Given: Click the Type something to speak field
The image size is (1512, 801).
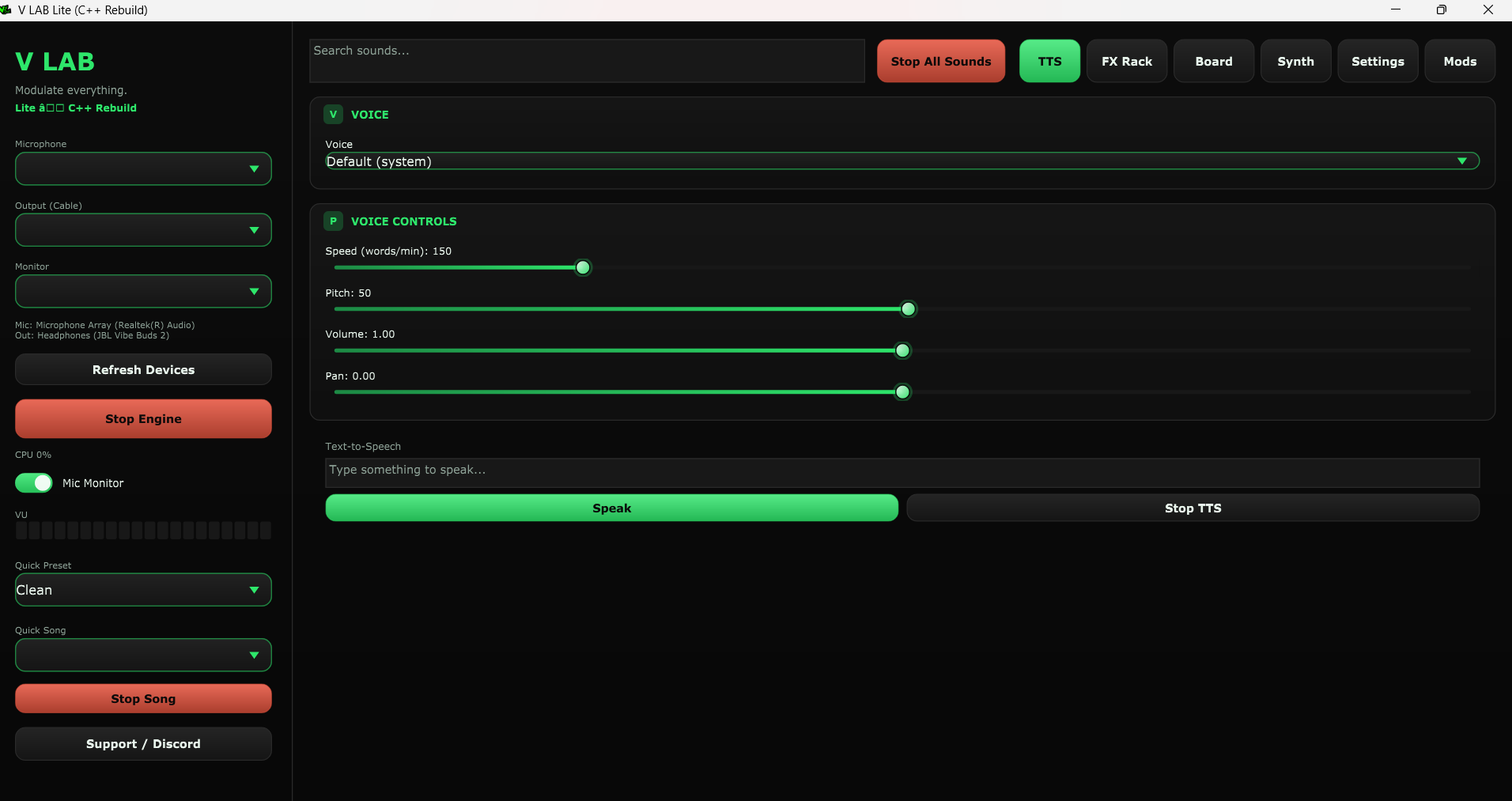Looking at the screenshot, I should click(x=902, y=472).
